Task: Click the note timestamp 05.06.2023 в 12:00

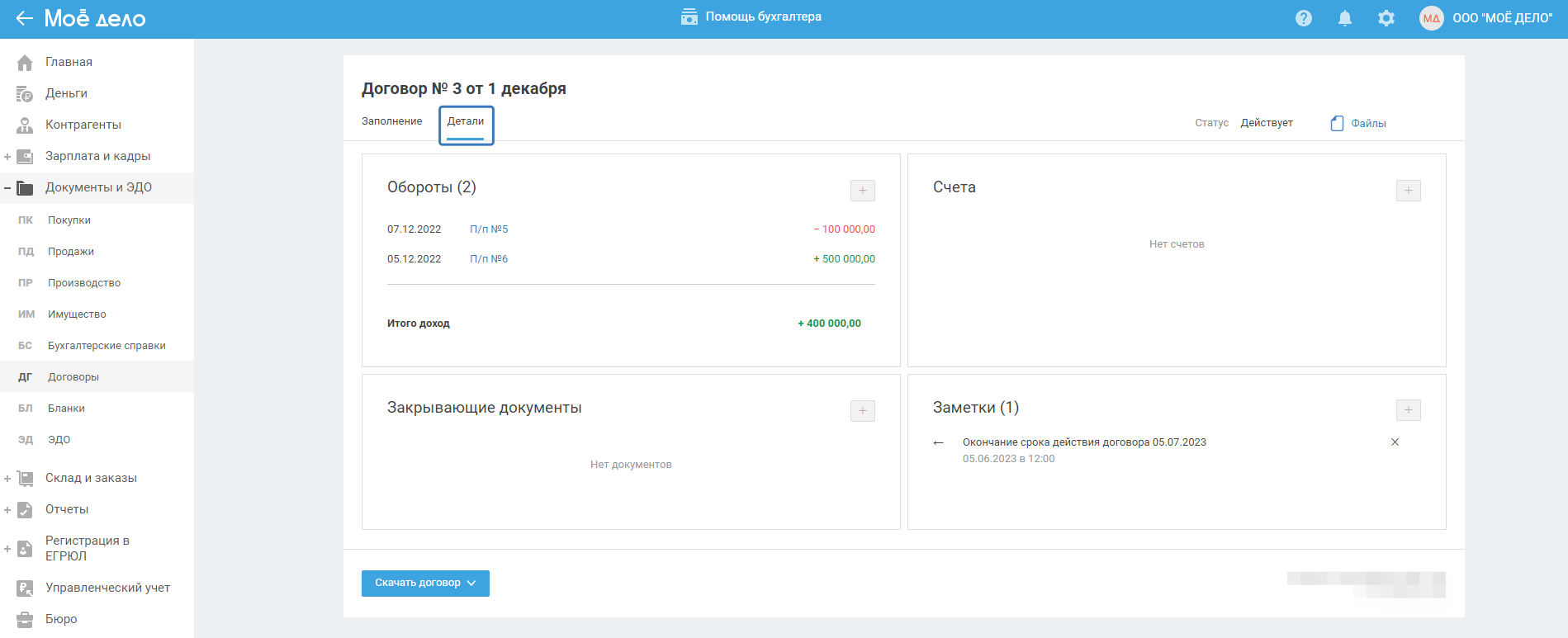Action: point(1009,459)
